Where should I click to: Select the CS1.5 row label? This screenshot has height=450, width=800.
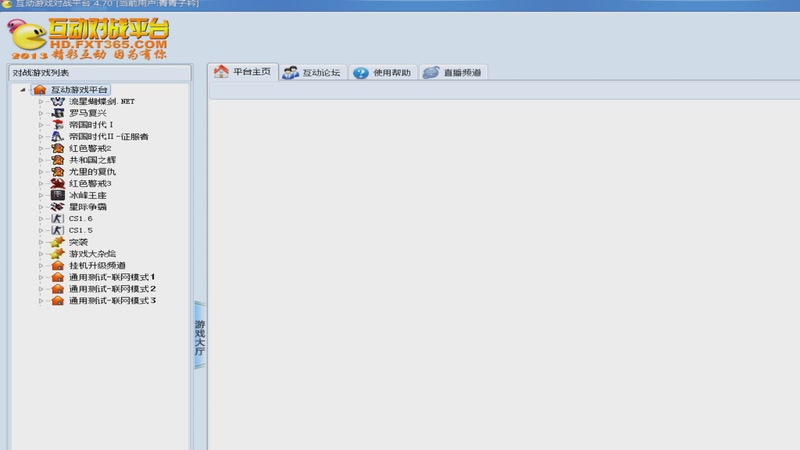pos(81,231)
